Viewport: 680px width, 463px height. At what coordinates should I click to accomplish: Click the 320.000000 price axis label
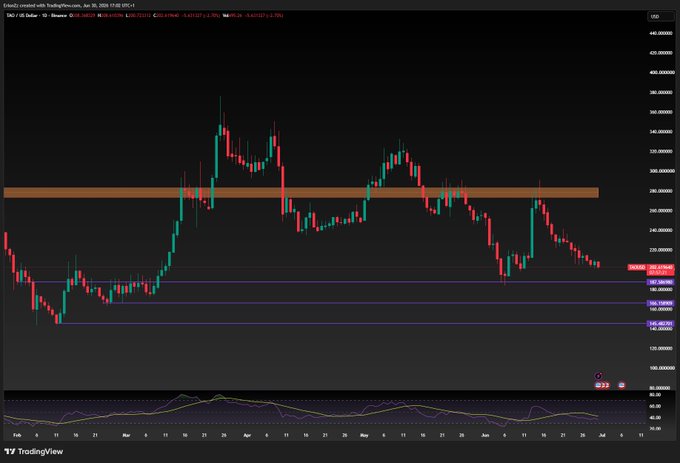[x=662, y=151]
